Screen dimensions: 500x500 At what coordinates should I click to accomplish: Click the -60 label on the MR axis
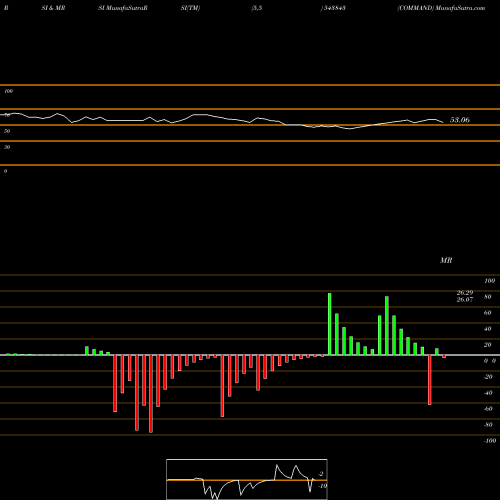coord(488,409)
